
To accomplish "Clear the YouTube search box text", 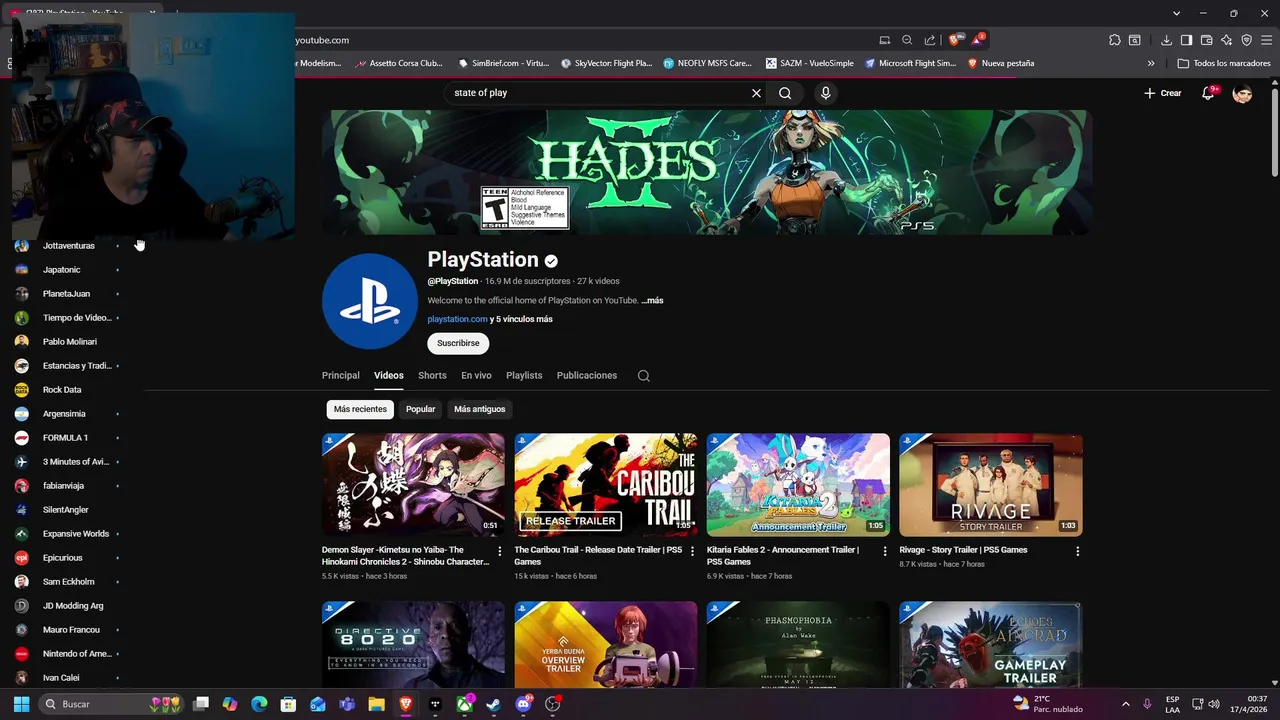I will [756, 93].
